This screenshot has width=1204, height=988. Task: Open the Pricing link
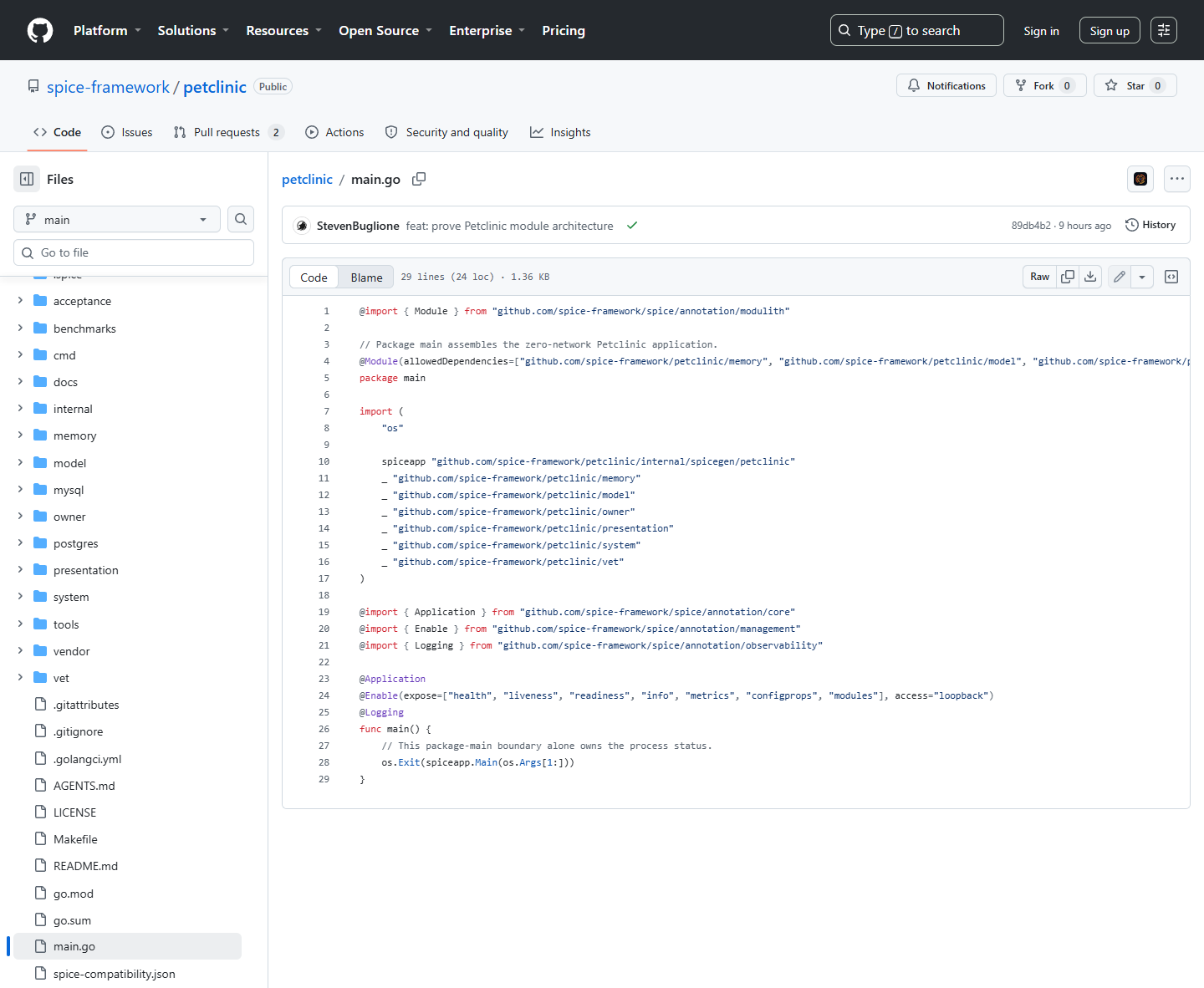point(564,30)
